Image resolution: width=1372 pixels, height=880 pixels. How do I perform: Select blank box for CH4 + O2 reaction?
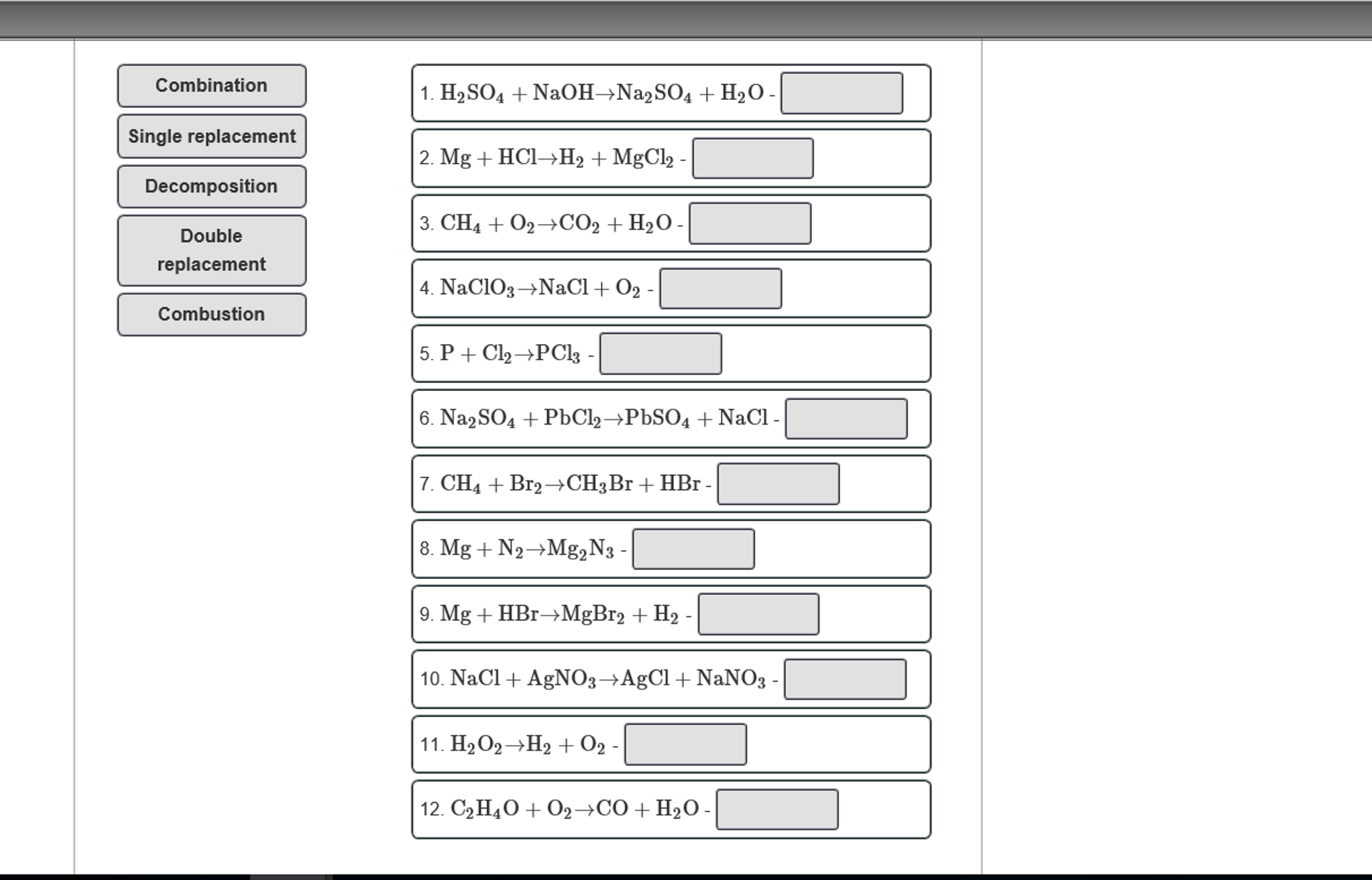coord(750,223)
